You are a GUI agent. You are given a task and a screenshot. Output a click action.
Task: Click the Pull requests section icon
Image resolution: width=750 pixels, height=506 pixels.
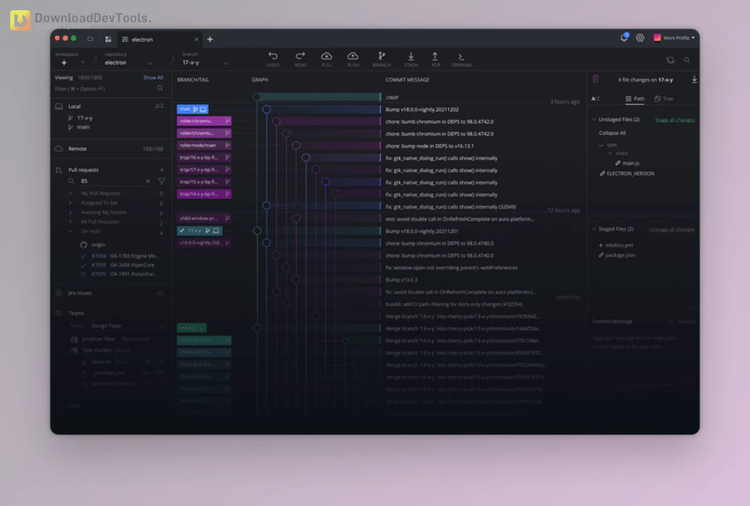tap(58, 170)
